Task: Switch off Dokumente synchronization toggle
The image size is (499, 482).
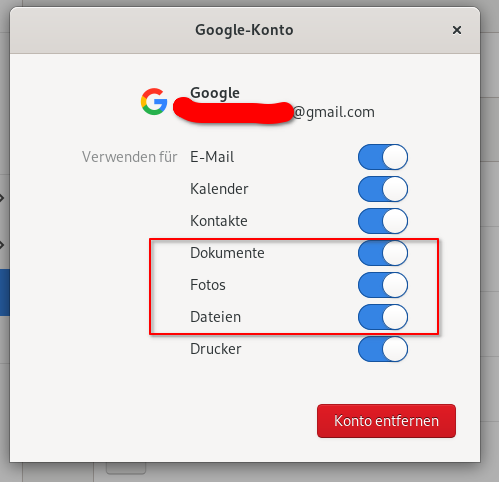Action: pos(383,253)
